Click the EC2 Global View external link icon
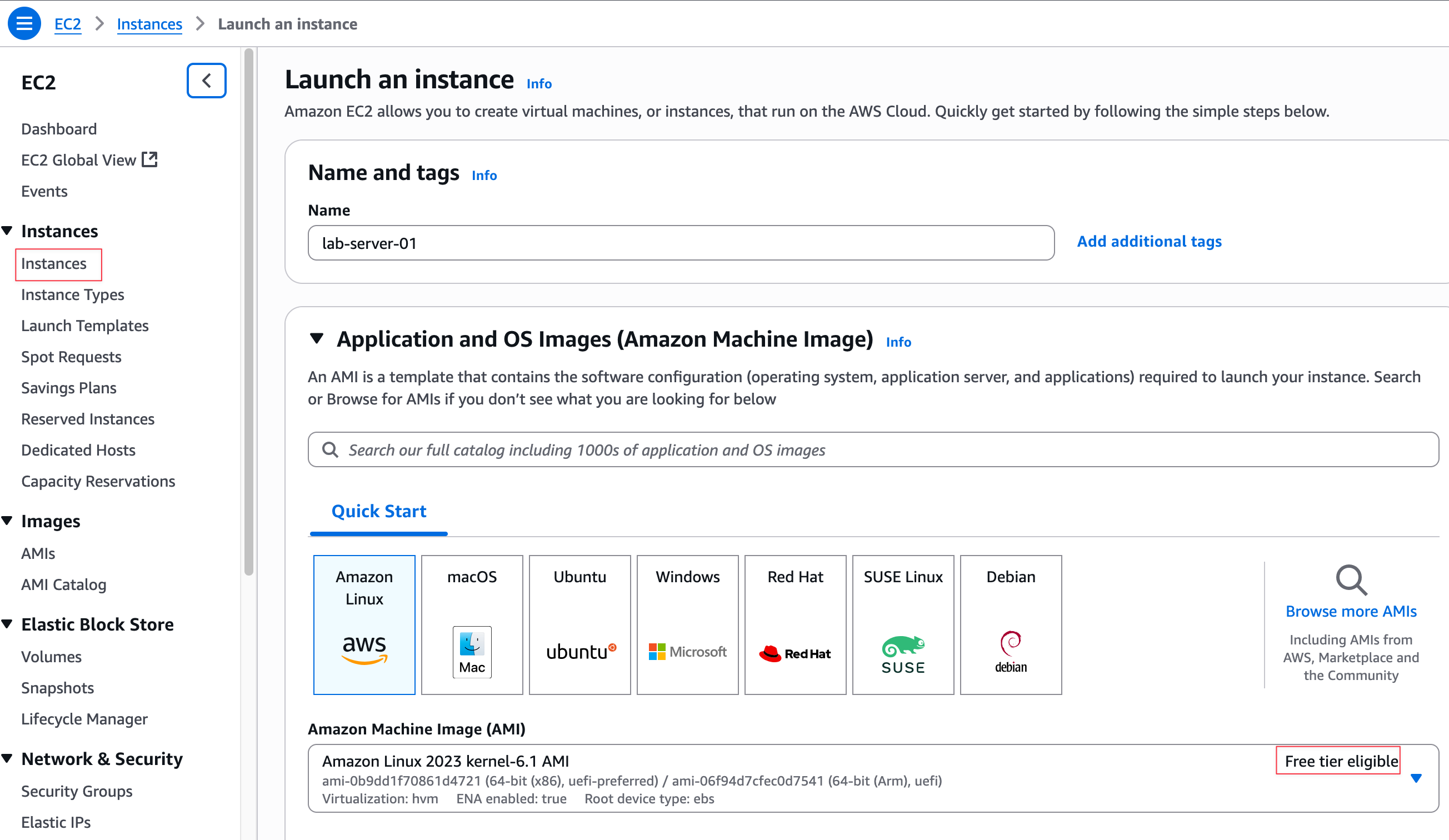The height and width of the screenshot is (840, 1449). pos(149,159)
